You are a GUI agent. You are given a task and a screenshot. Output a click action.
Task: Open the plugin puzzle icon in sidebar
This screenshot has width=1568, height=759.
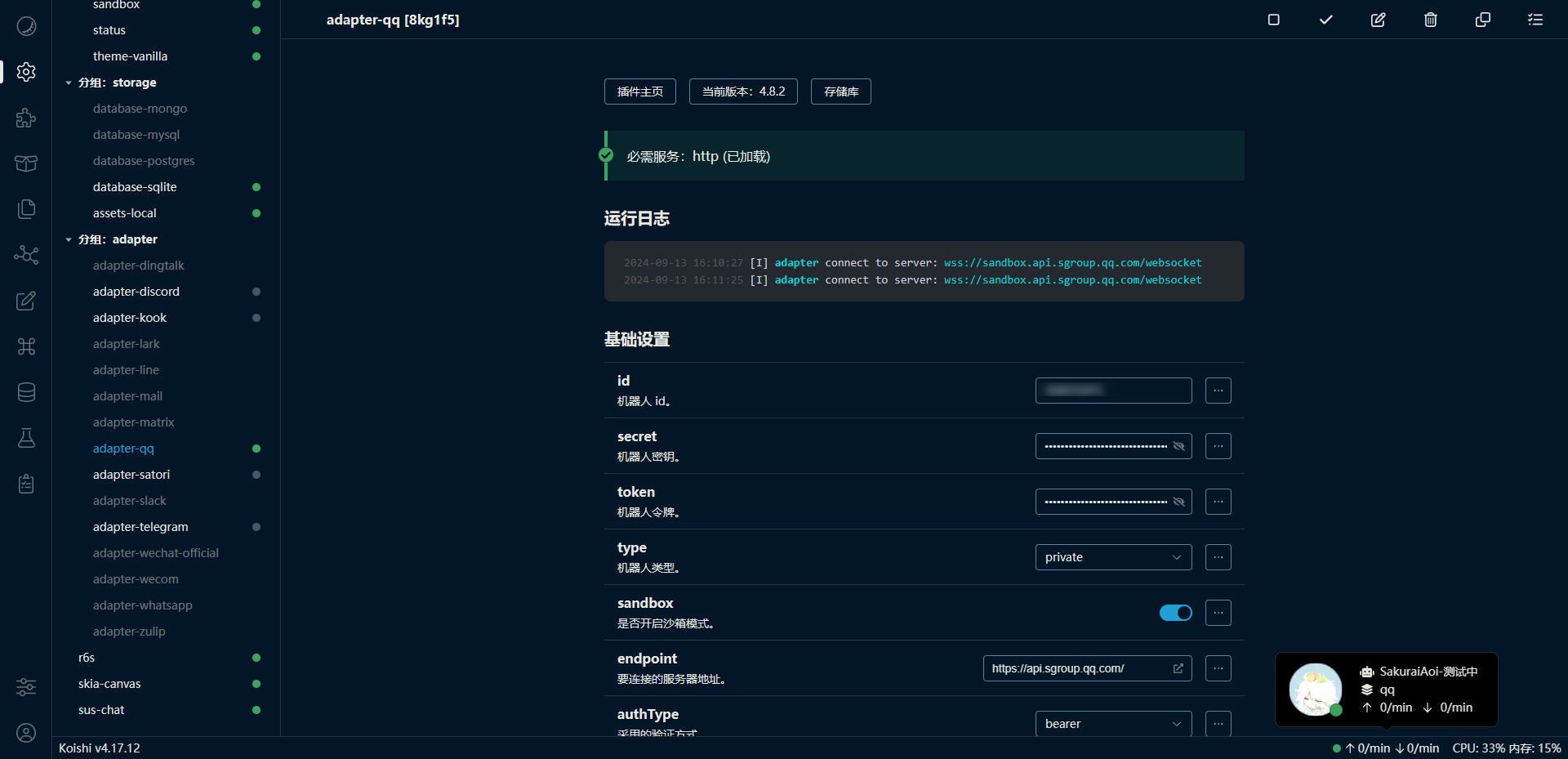(x=26, y=118)
